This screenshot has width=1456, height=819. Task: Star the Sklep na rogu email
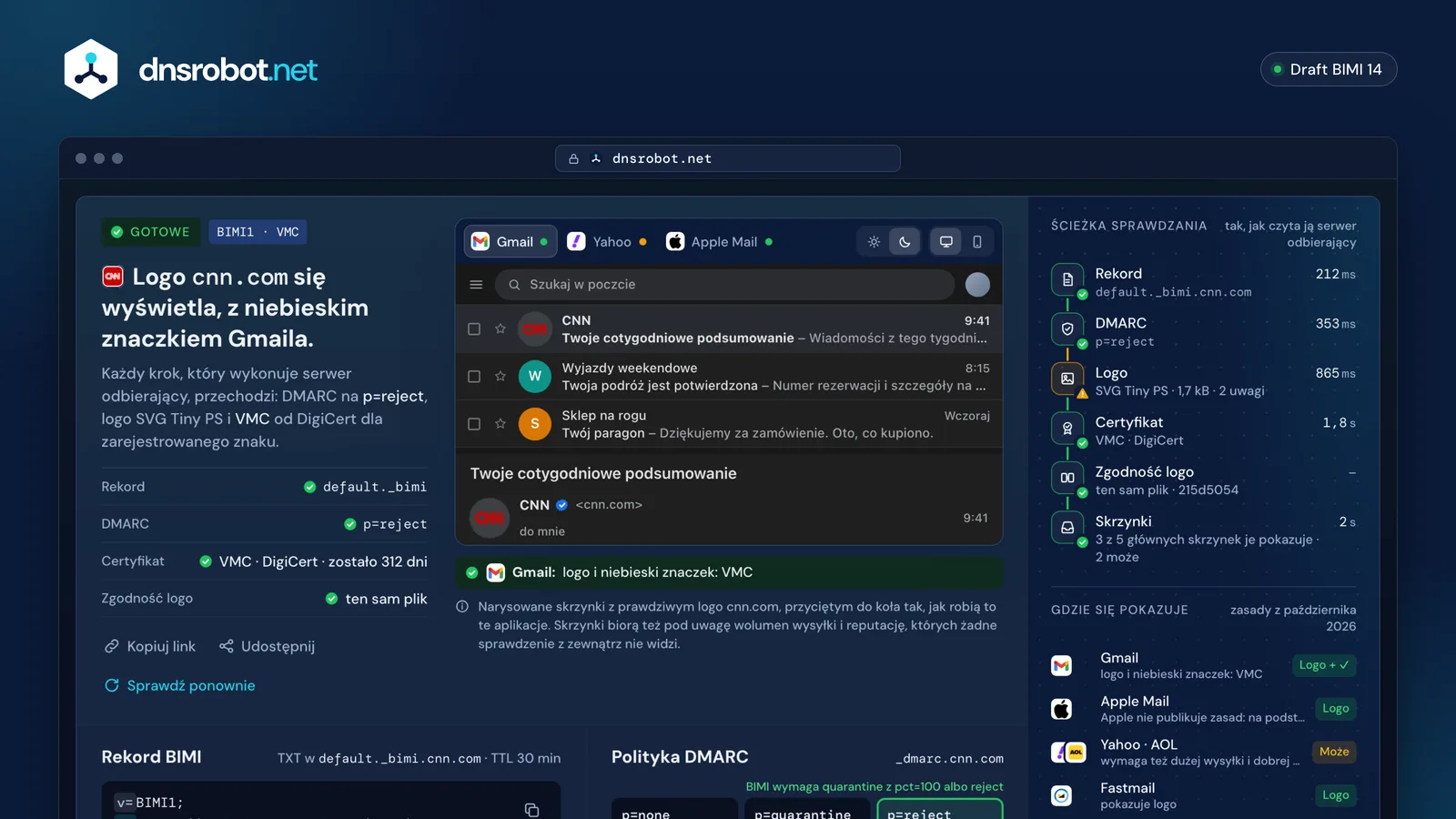click(x=500, y=424)
